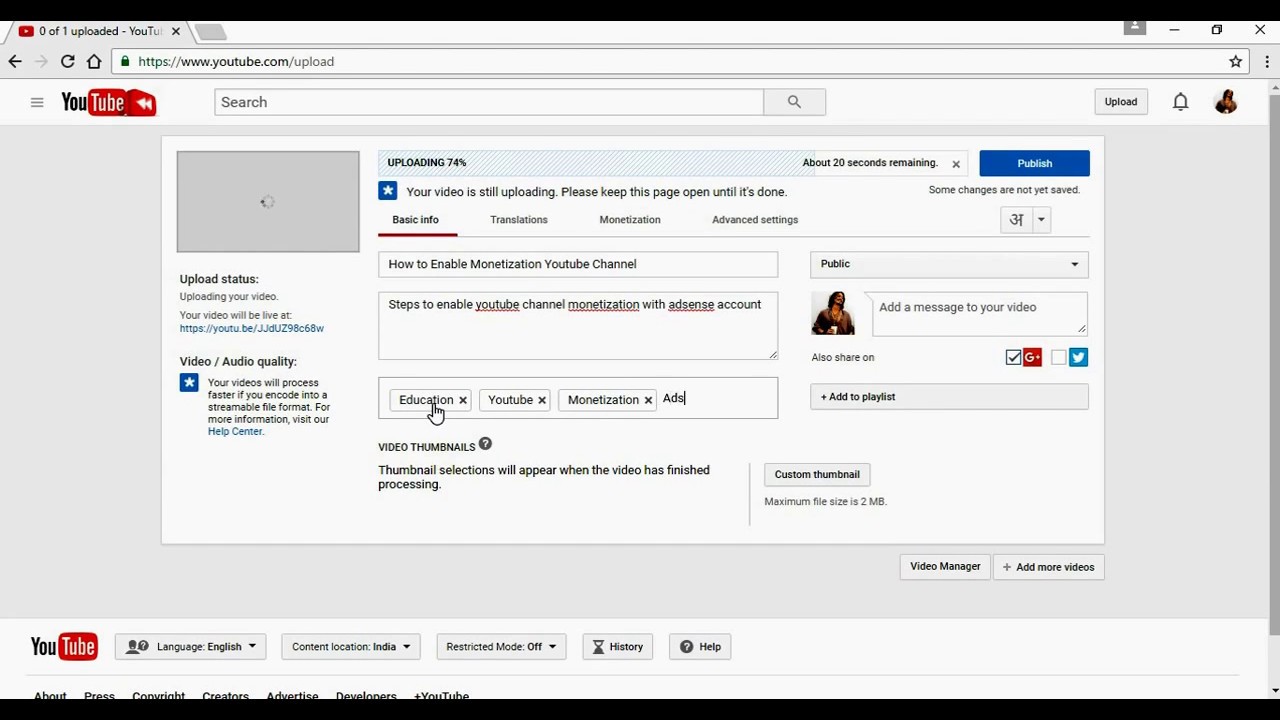Viewport: 1280px width, 720px height.
Task: Go back with the browser back arrow
Action: pos(15,61)
